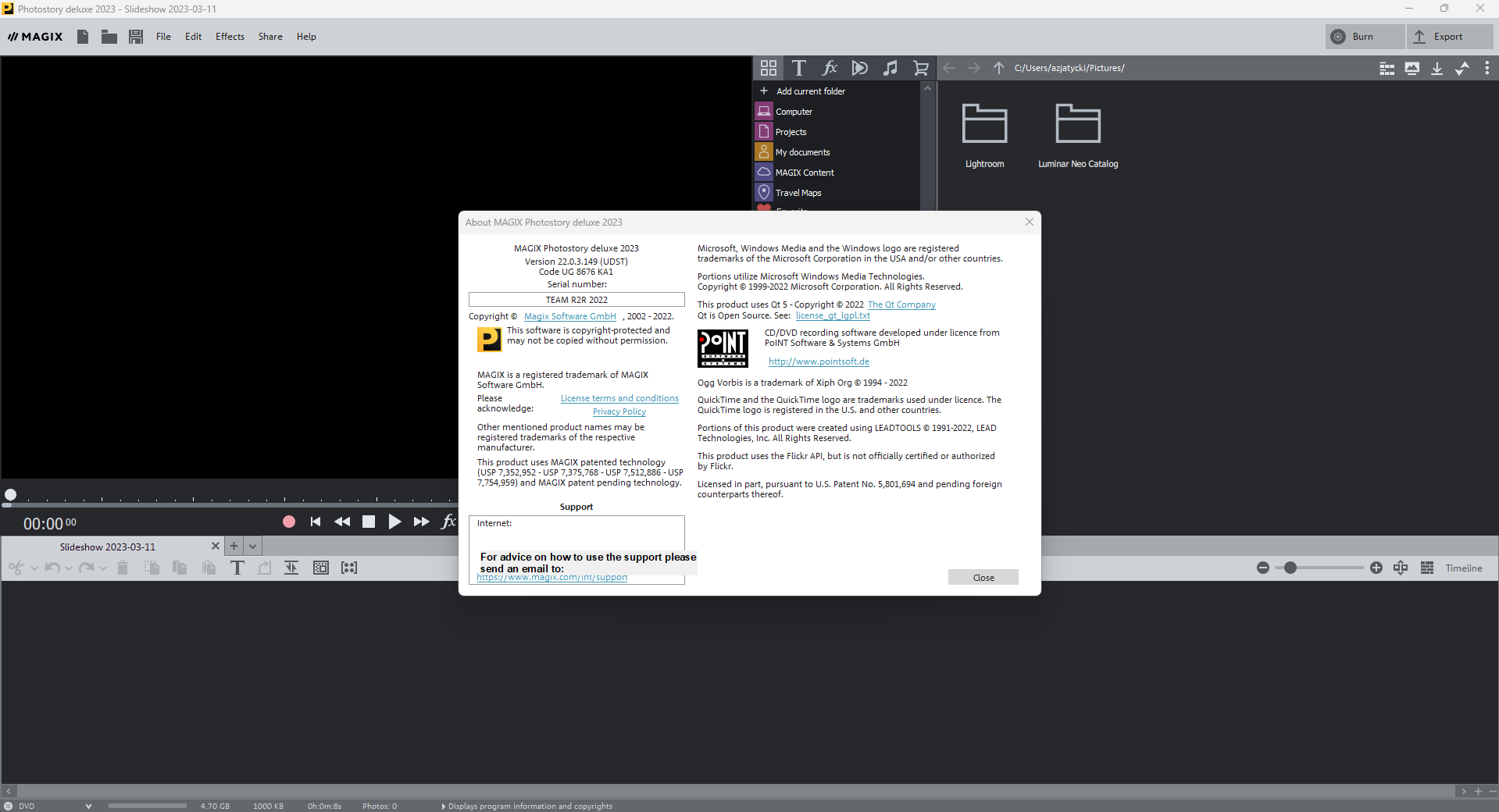Open the File menu
This screenshot has width=1499, height=812.
coord(163,37)
